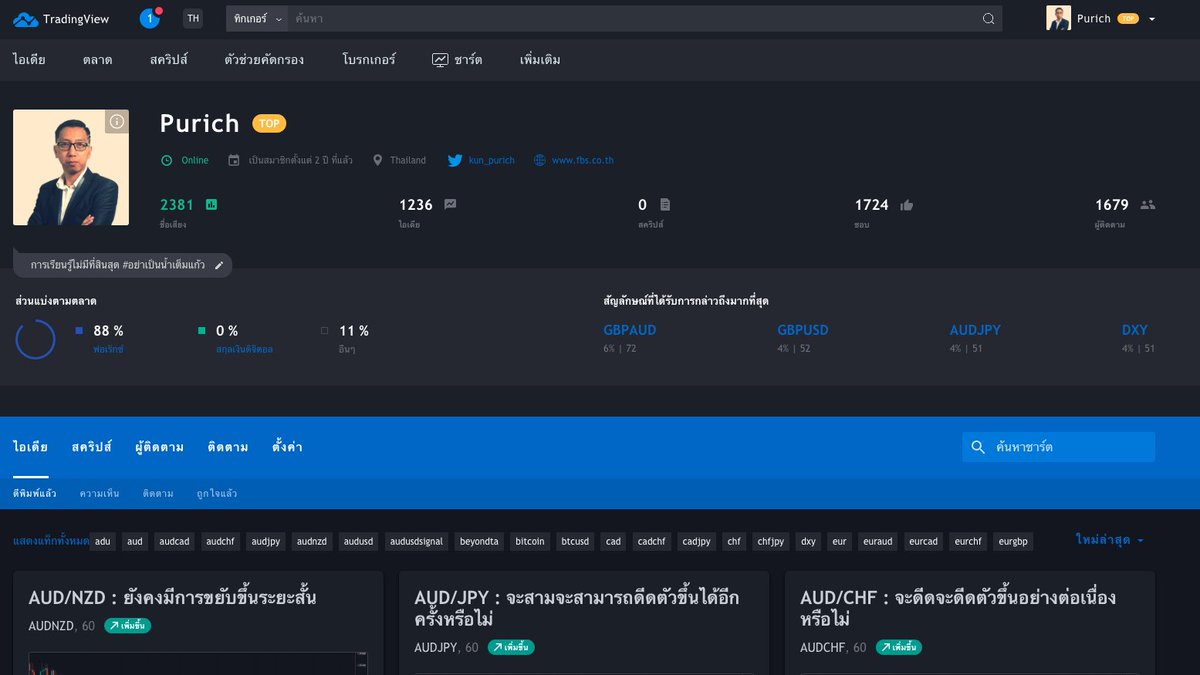Viewport: 1200px width, 675px height.
Task: Click the green 0 % cryptocurrency legend swatch
Action: click(x=202, y=330)
